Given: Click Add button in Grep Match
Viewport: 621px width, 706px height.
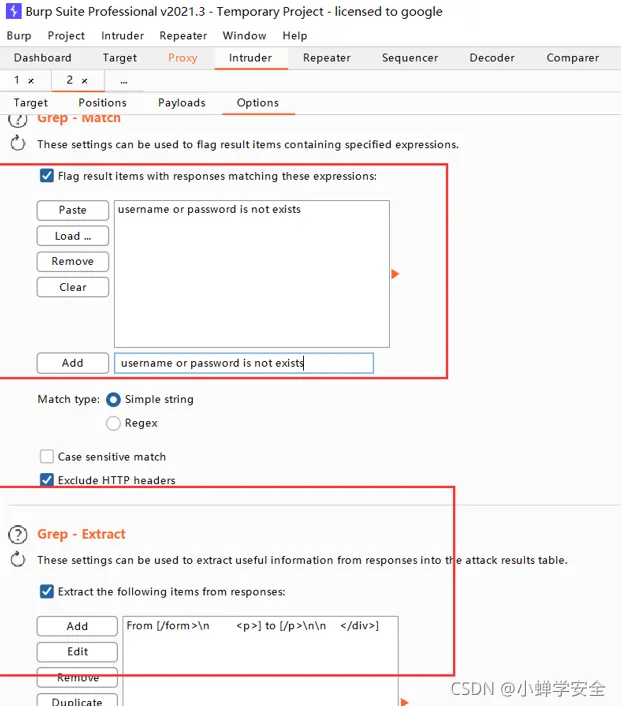Looking at the screenshot, I should (x=73, y=363).
